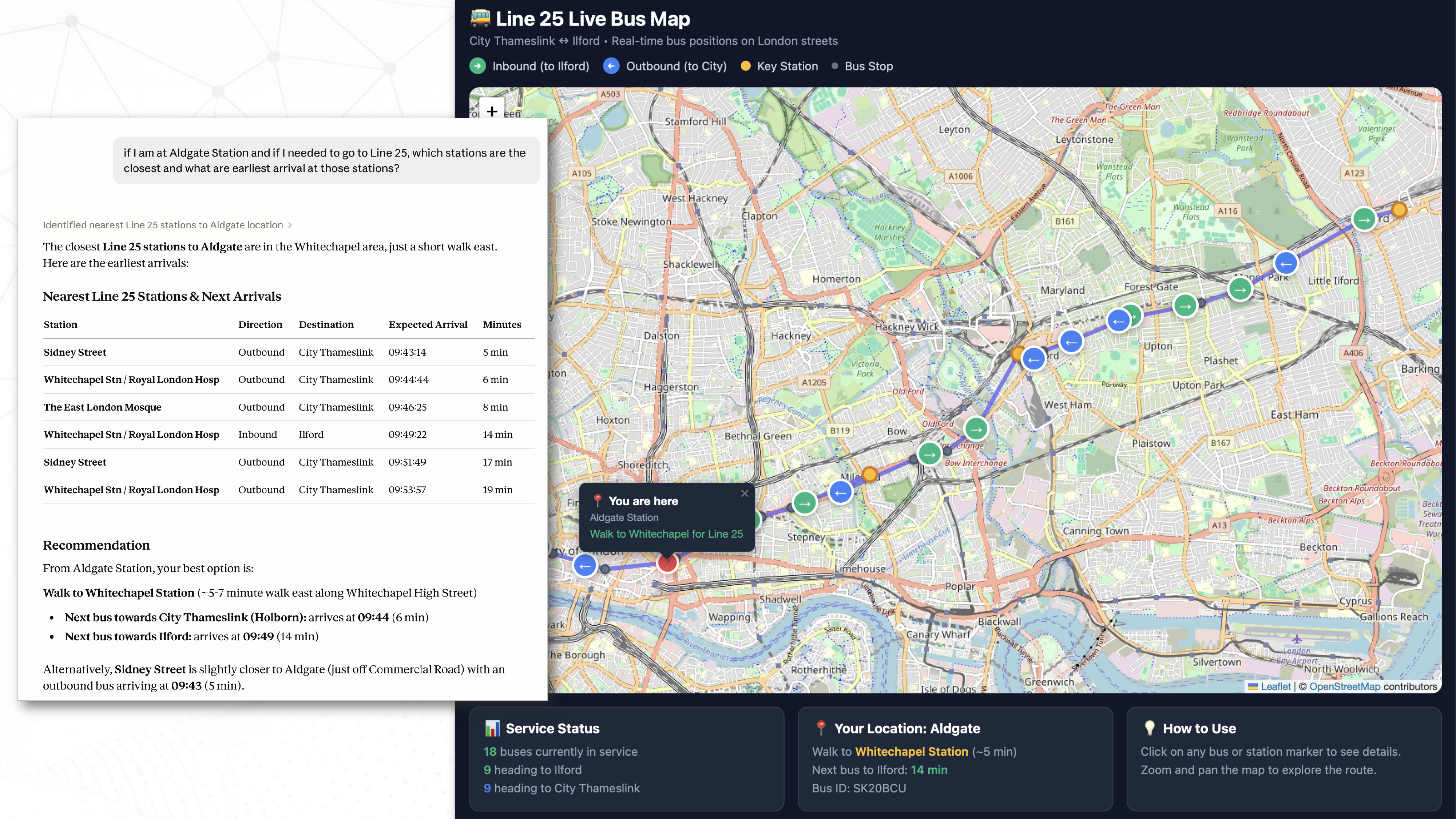Select the blue Outbound legend icon
Image resolution: width=1456 pixels, height=819 pixels.
click(611, 66)
